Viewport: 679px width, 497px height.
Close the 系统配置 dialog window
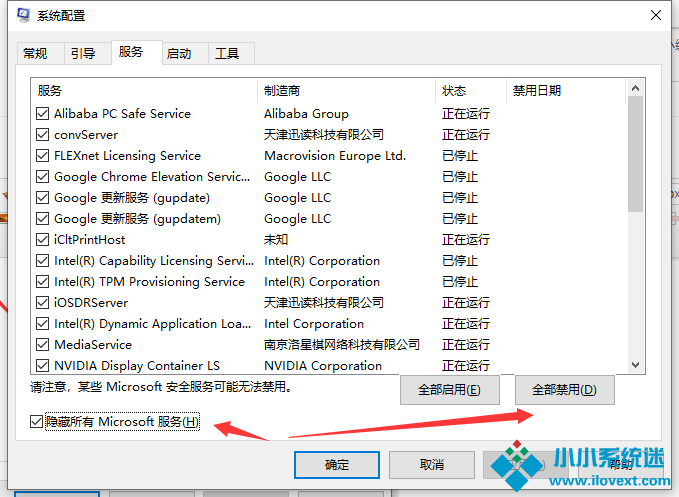pyautogui.click(x=656, y=15)
